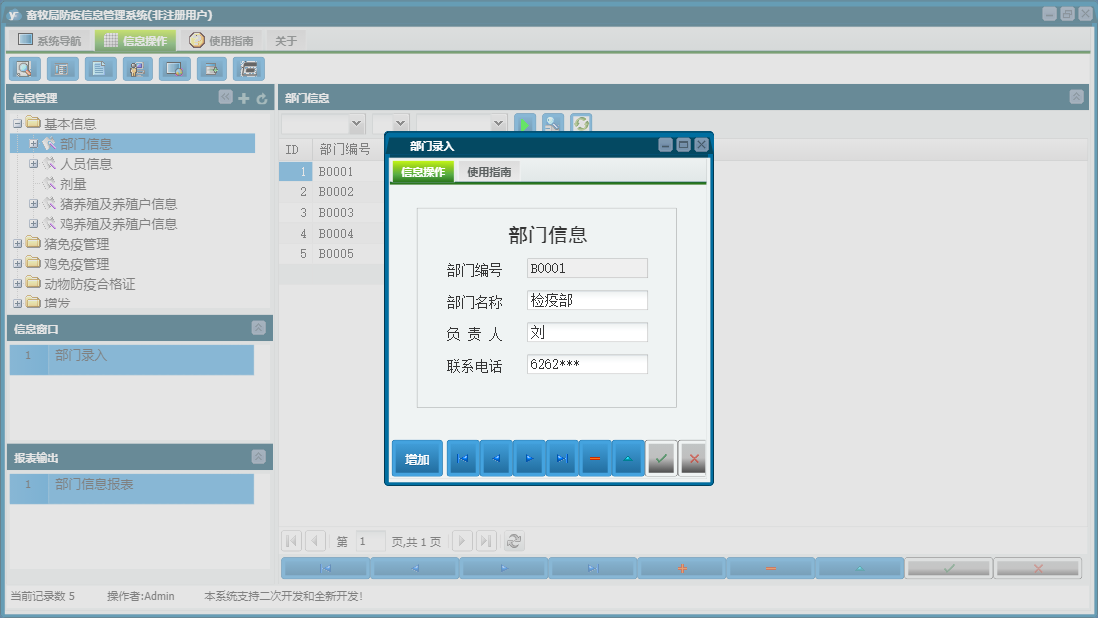Click the document icon in the main toolbar
This screenshot has height=618, width=1098.
tap(99, 68)
